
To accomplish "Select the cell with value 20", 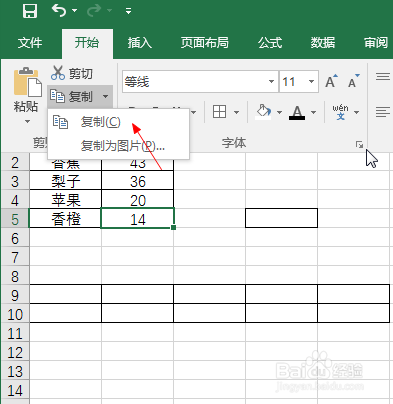I will point(137,200).
